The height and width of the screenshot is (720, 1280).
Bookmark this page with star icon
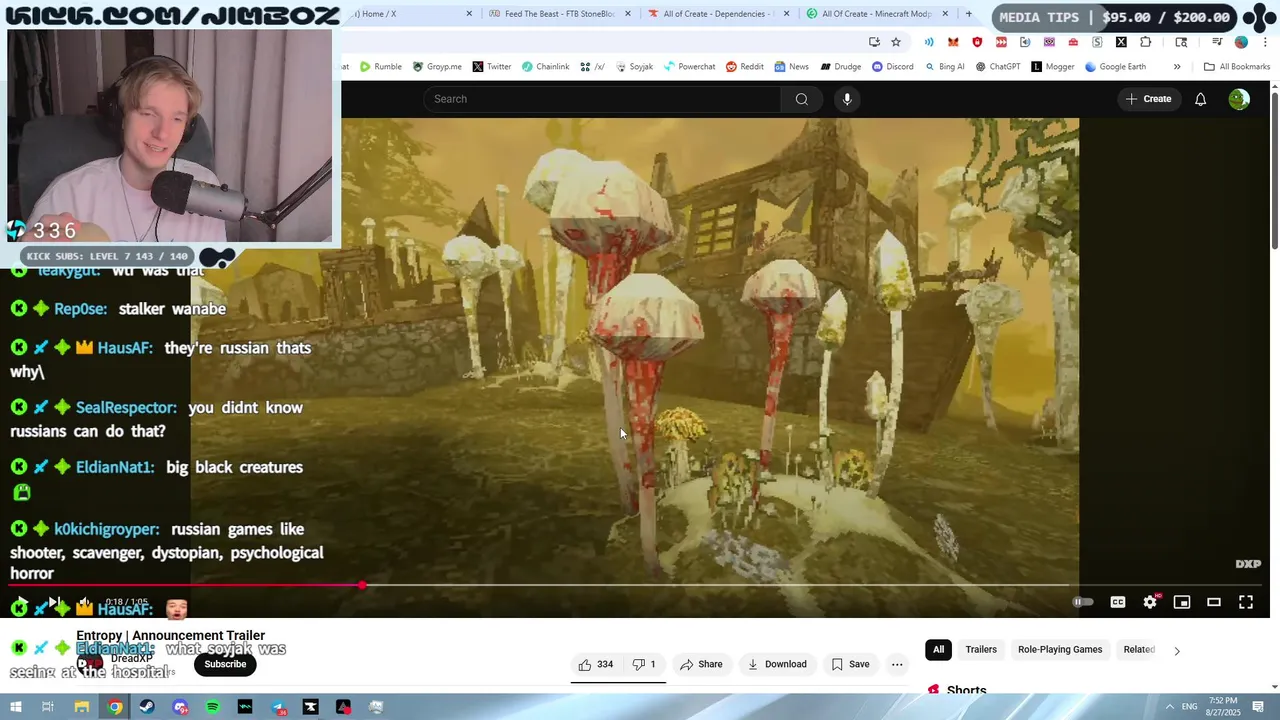pyautogui.click(x=896, y=42)
